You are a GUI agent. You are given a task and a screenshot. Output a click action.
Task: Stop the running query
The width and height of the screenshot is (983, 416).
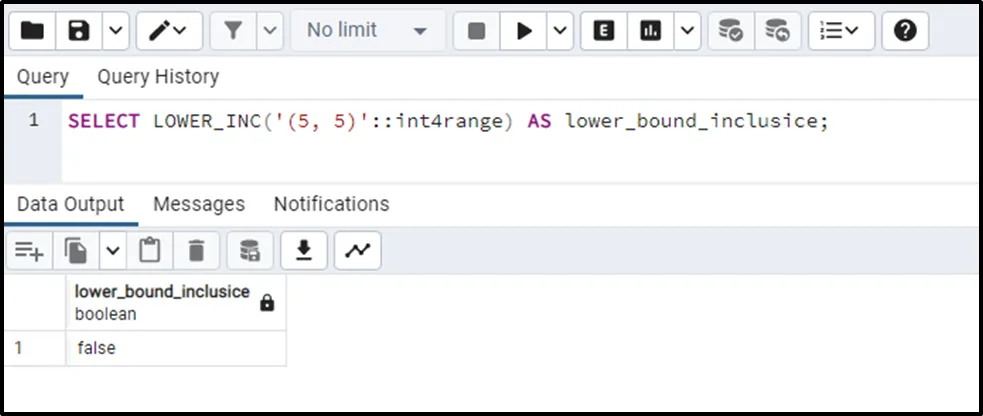point(477,31)
